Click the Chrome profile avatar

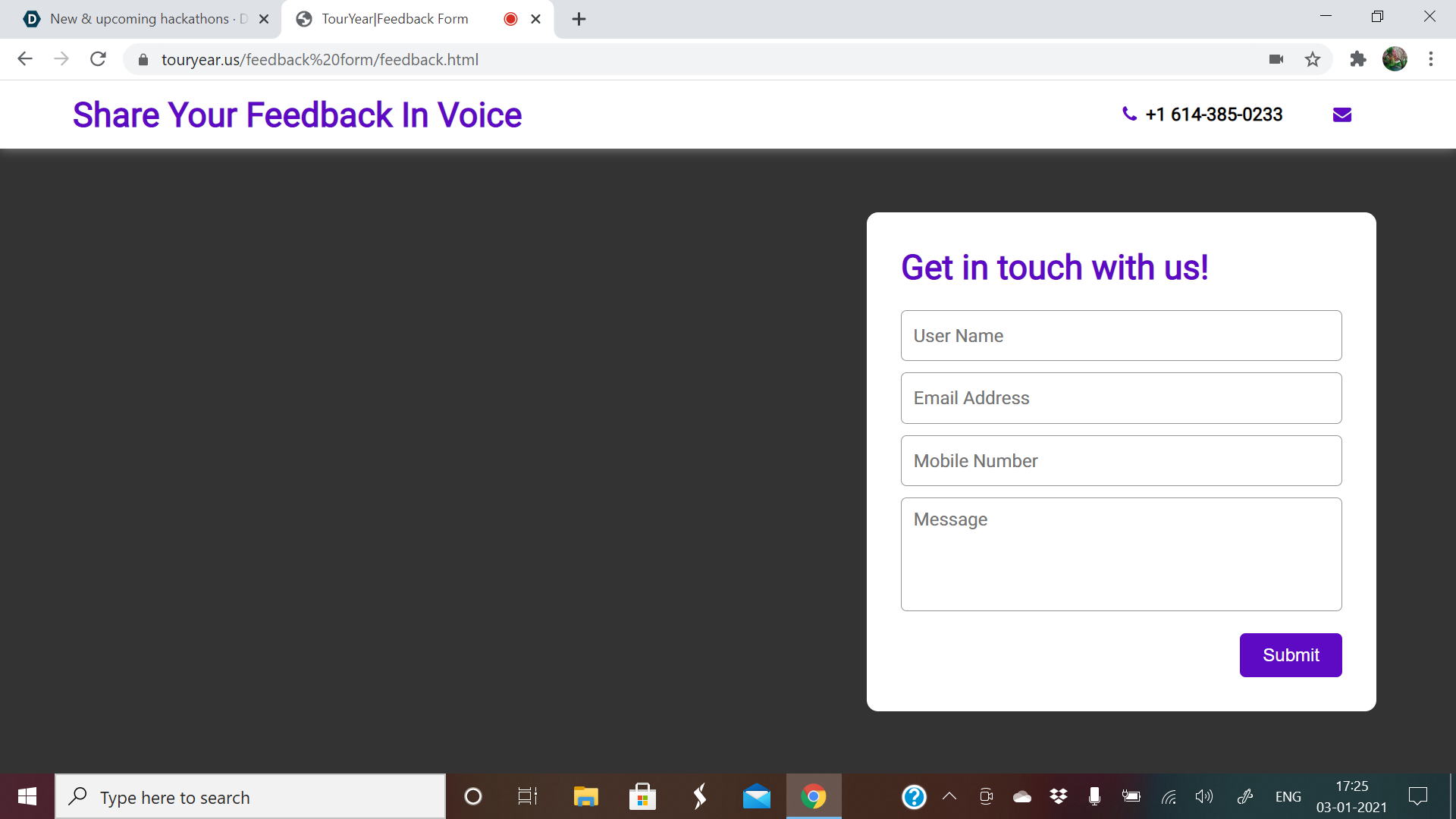pyautogui.click(x=1395, y=59)
